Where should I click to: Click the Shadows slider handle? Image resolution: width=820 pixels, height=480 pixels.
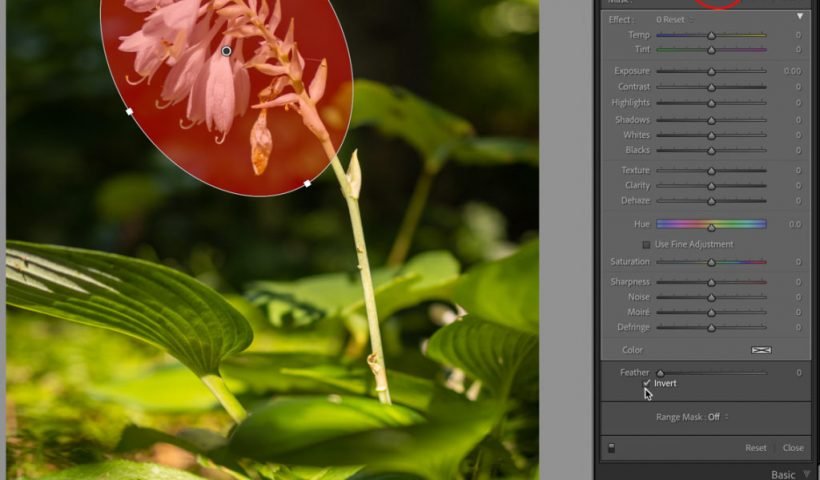point(711,121)
